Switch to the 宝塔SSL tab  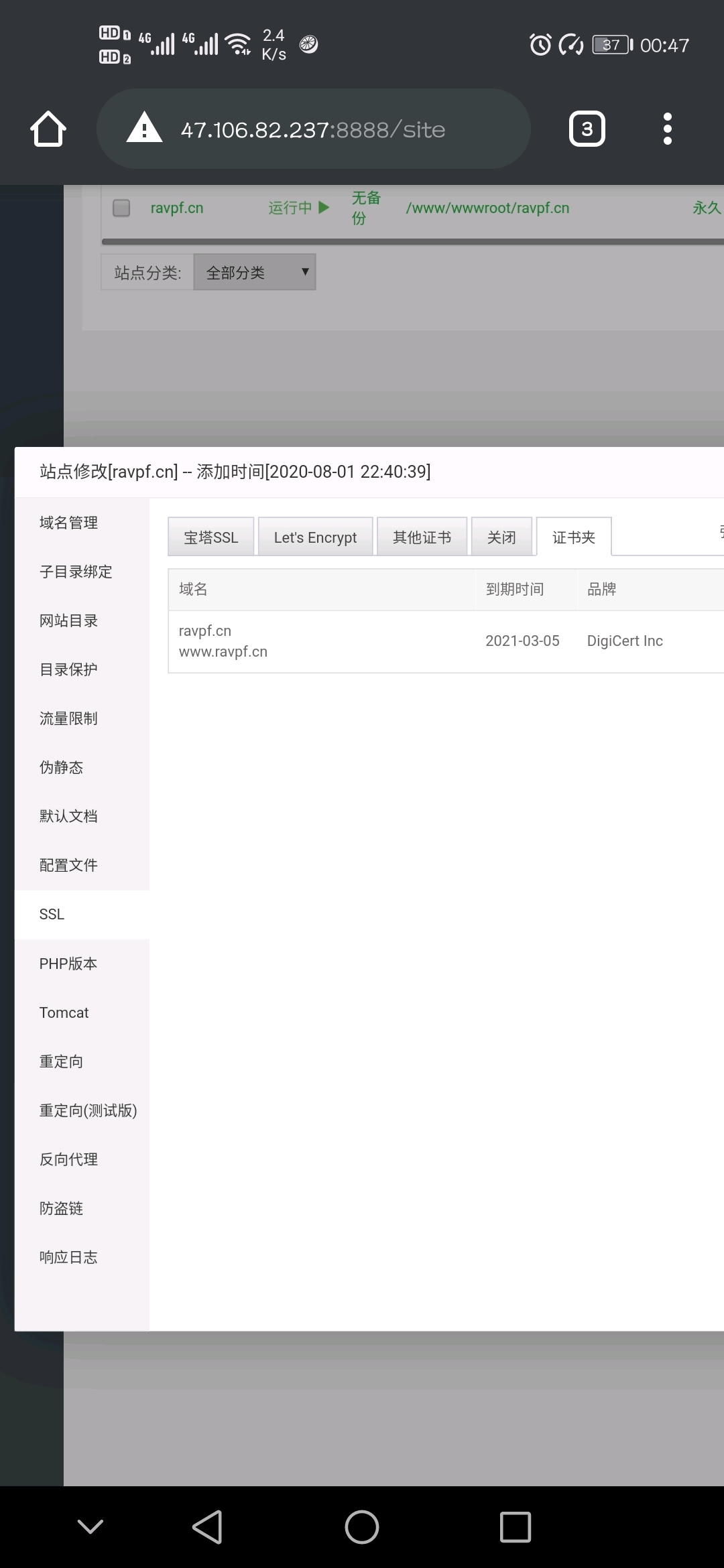tap(211, 537)
